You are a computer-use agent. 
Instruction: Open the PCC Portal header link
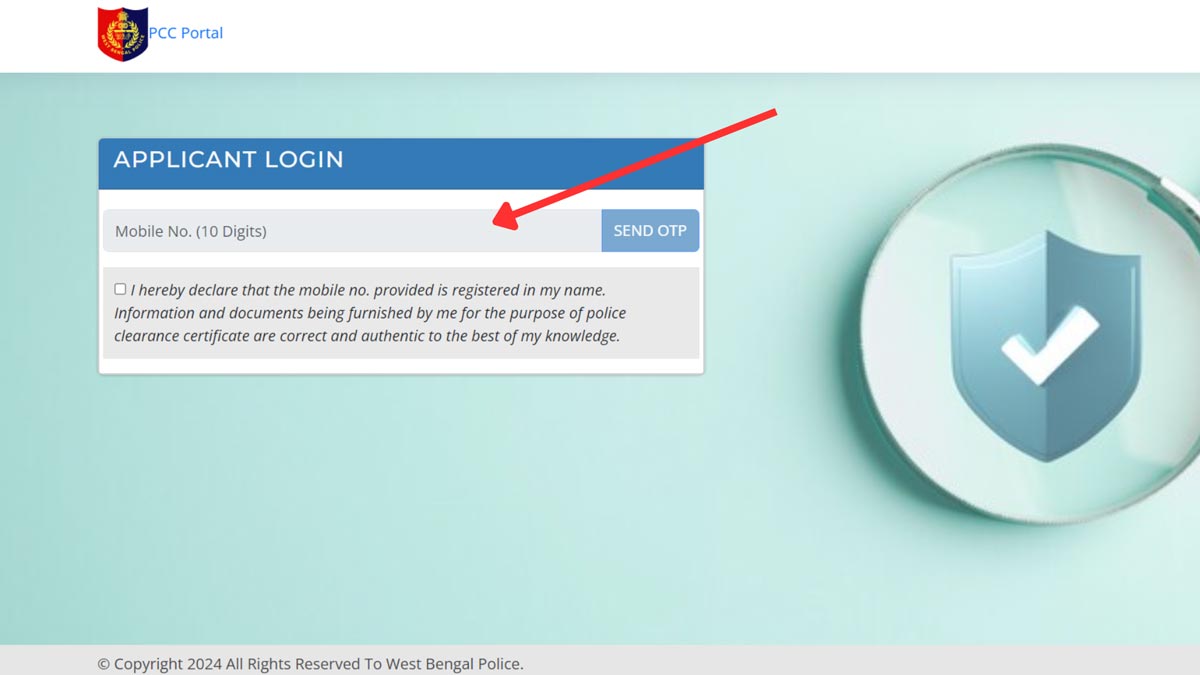(x=186, y=33)
